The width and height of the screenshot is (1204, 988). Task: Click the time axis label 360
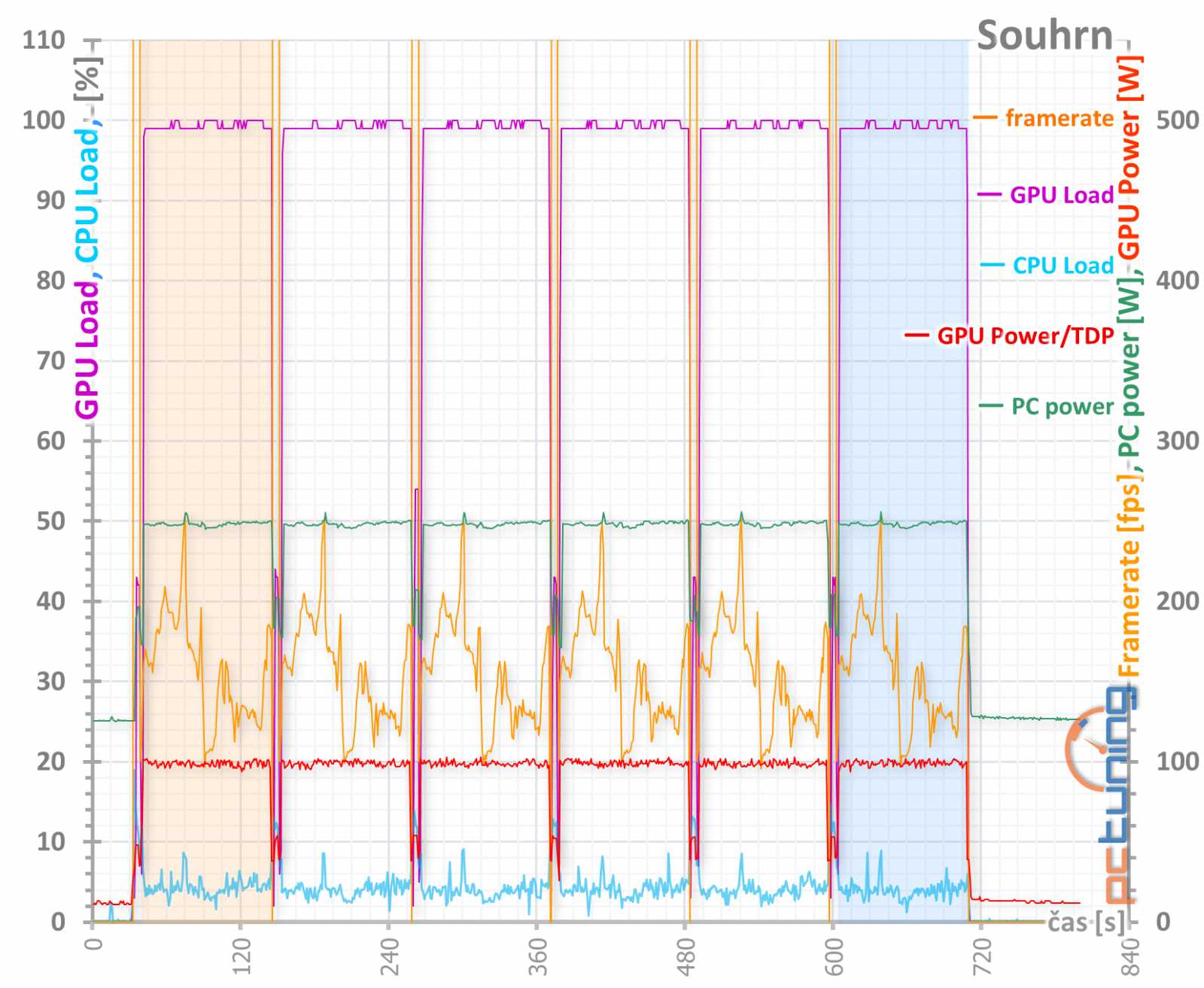coord(537,956)
